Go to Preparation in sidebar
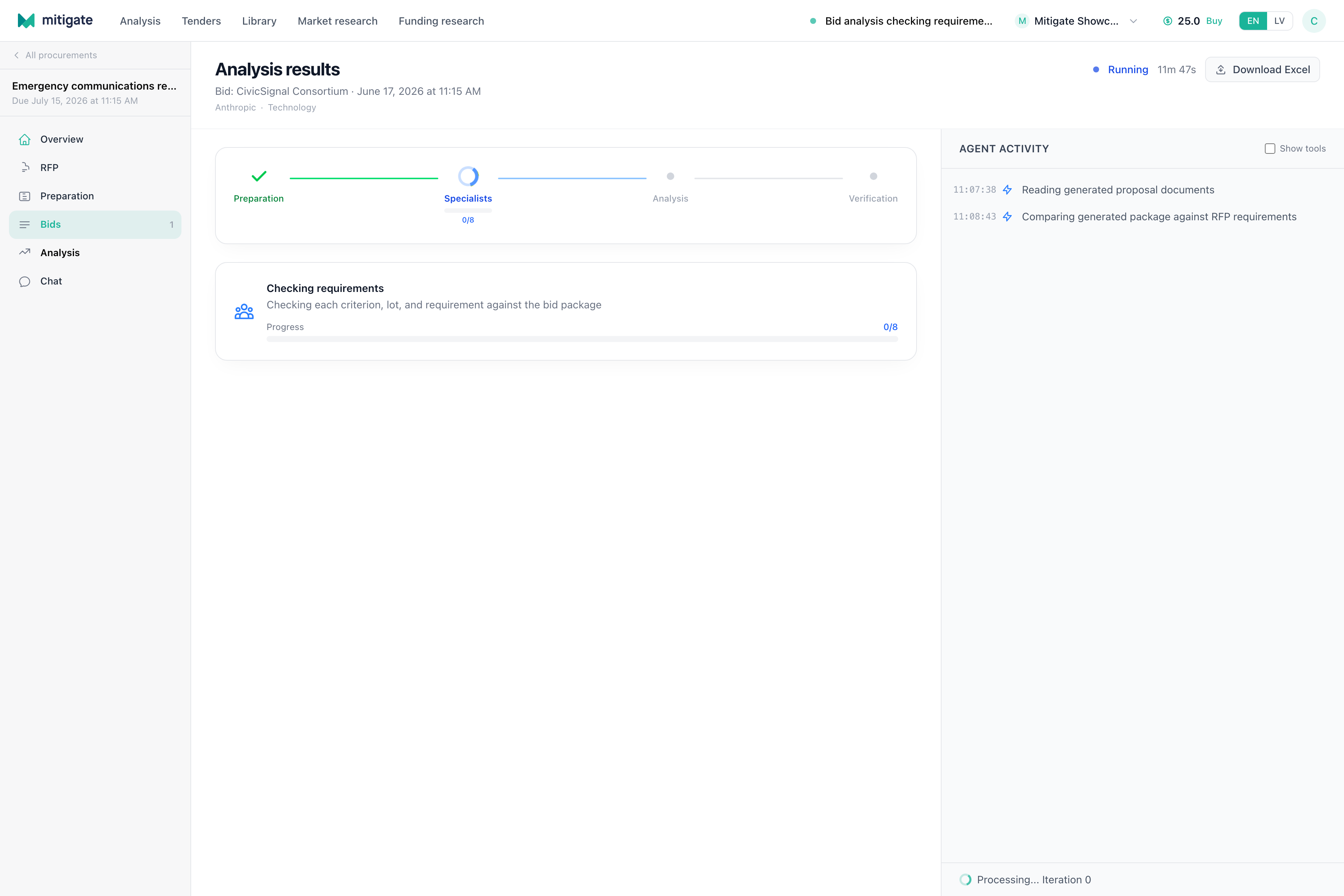 point(95,196)
